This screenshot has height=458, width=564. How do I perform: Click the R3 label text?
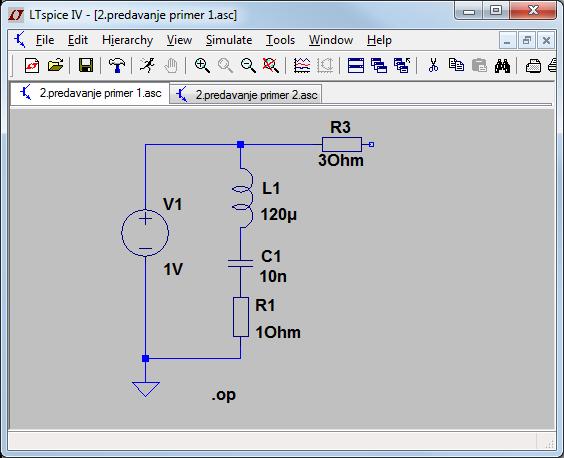click(340, 127)
